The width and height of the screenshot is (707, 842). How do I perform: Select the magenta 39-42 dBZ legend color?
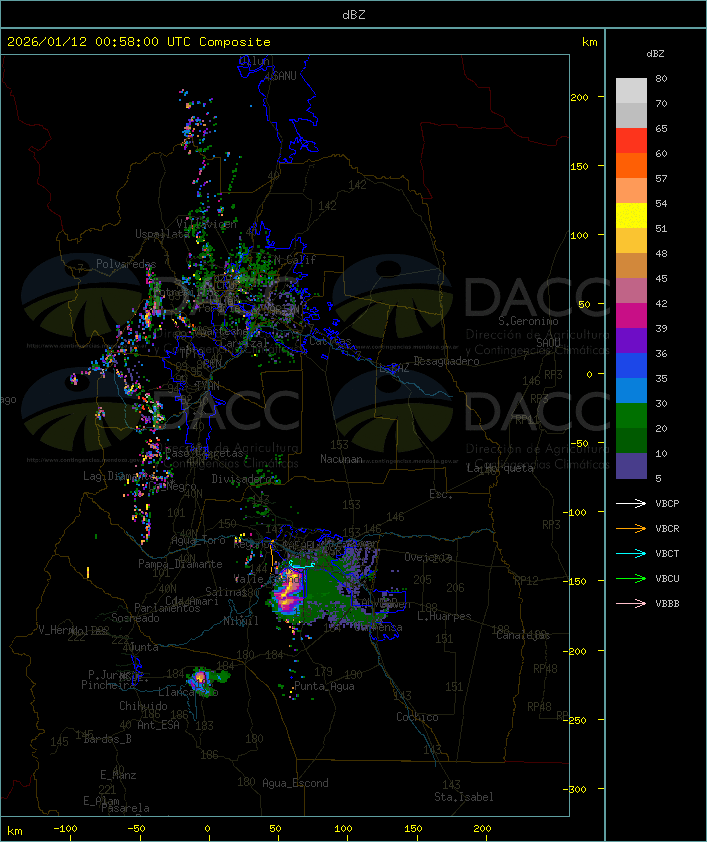(631, 316)
